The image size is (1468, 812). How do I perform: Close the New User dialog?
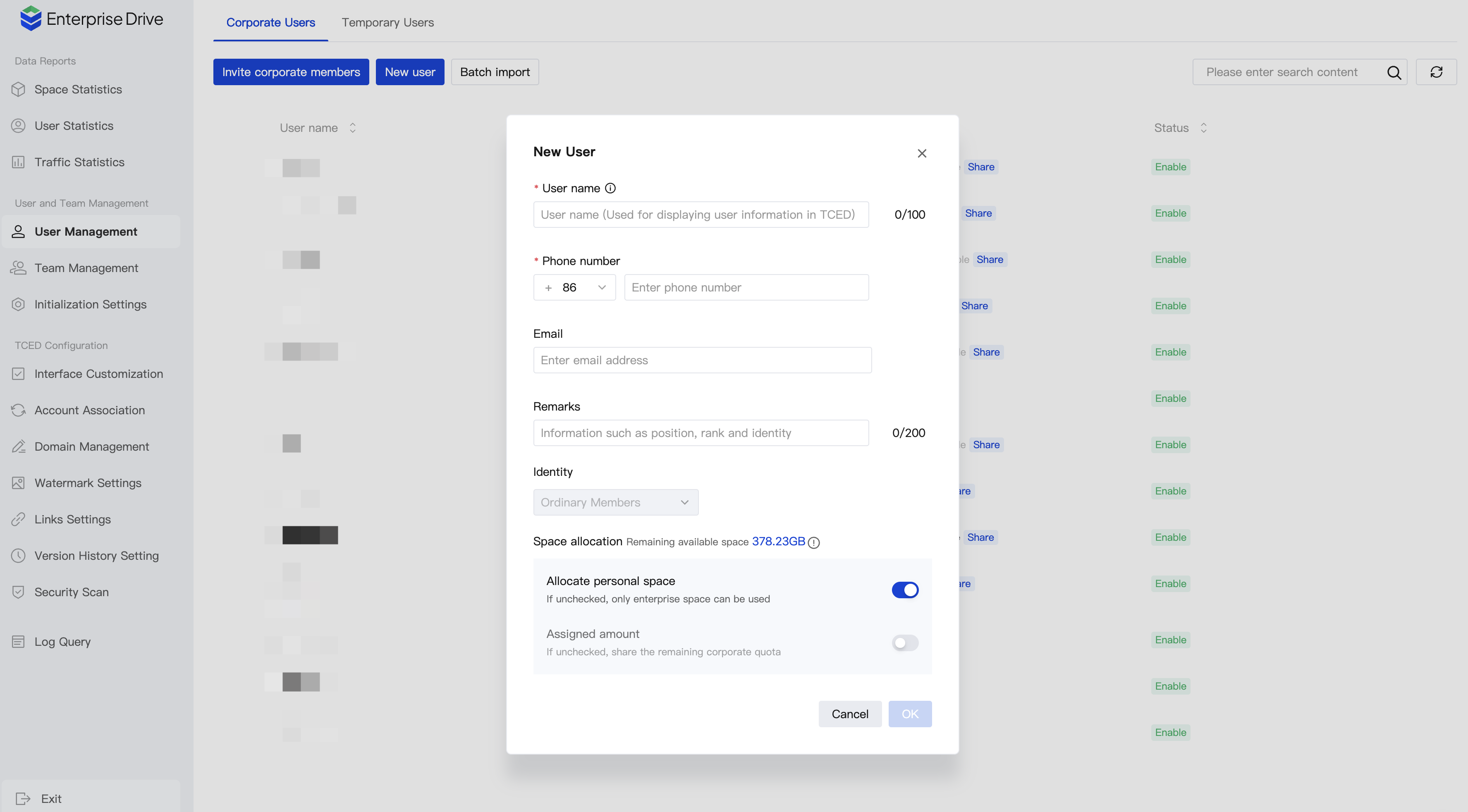pos(921,153)
